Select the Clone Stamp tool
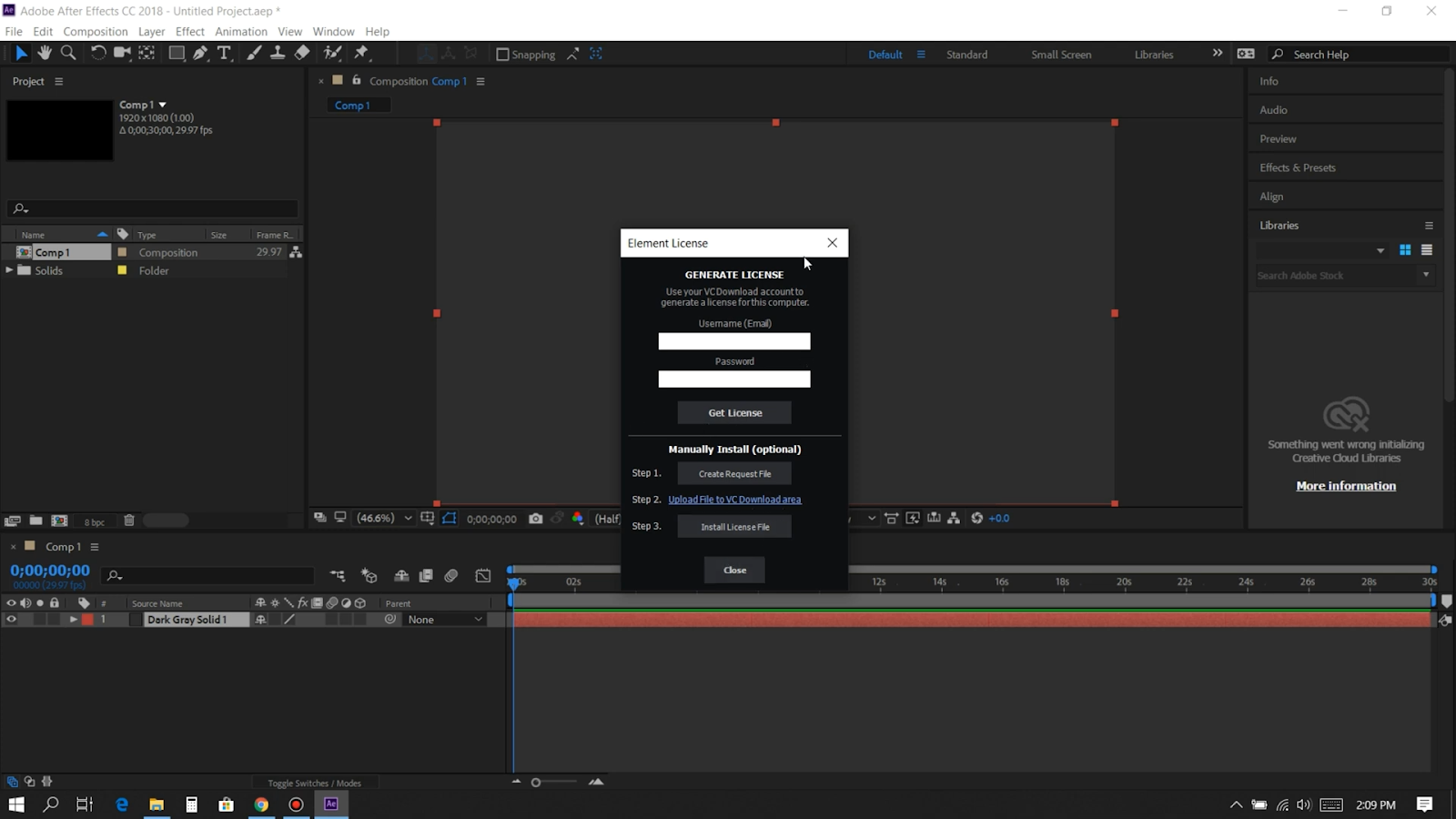Image resolution: width=1456 pixels, height=819 pixels. 278,54
